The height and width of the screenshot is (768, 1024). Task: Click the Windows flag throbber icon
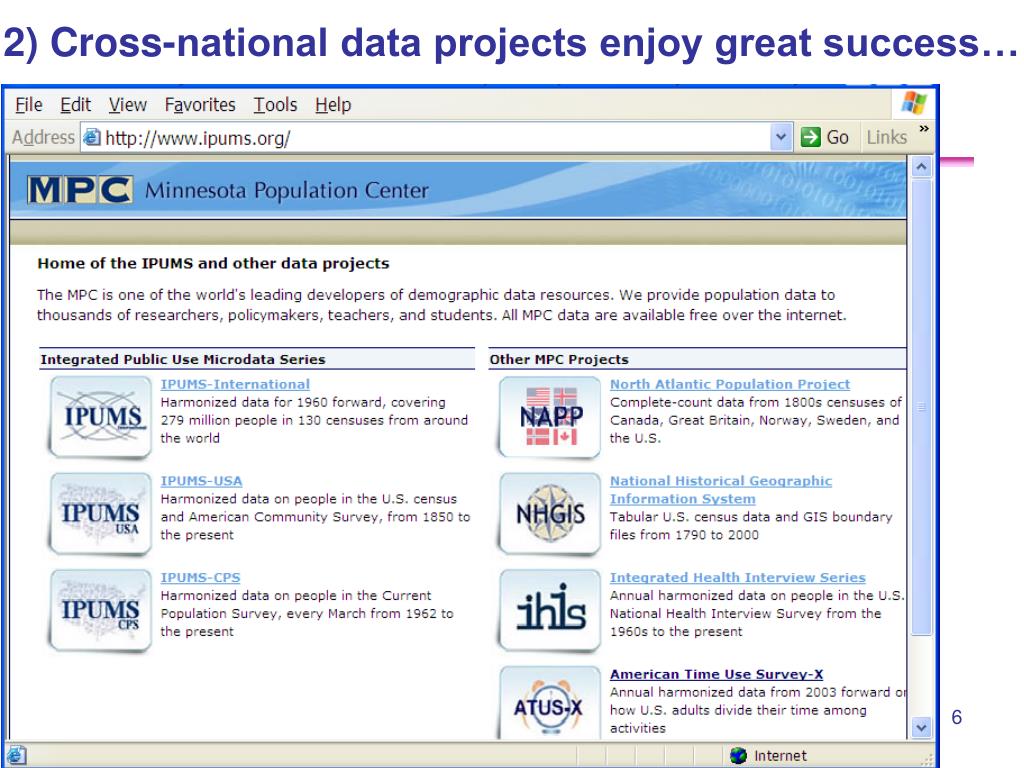(914, 103)
